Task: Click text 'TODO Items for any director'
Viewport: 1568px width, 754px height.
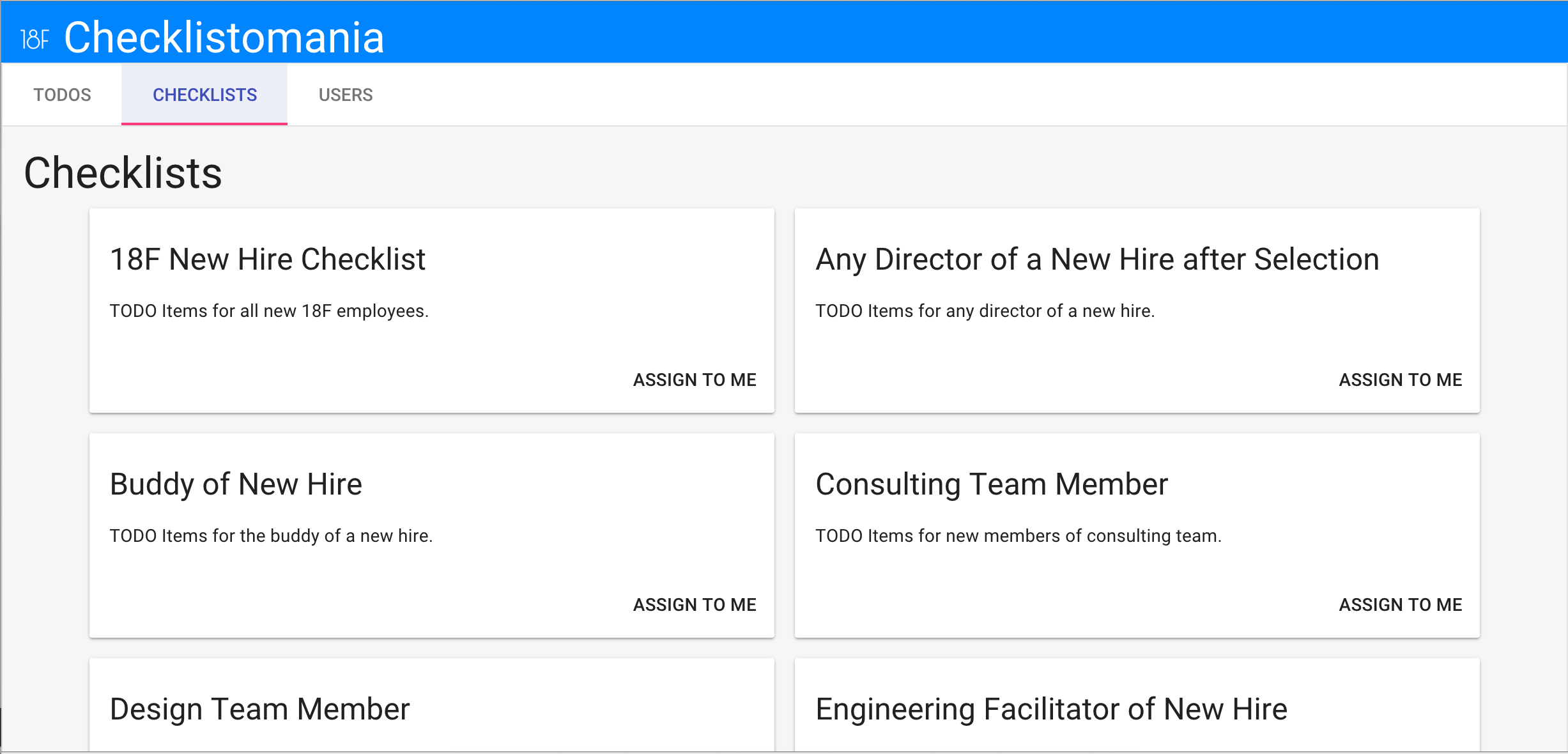Action: 985,311
